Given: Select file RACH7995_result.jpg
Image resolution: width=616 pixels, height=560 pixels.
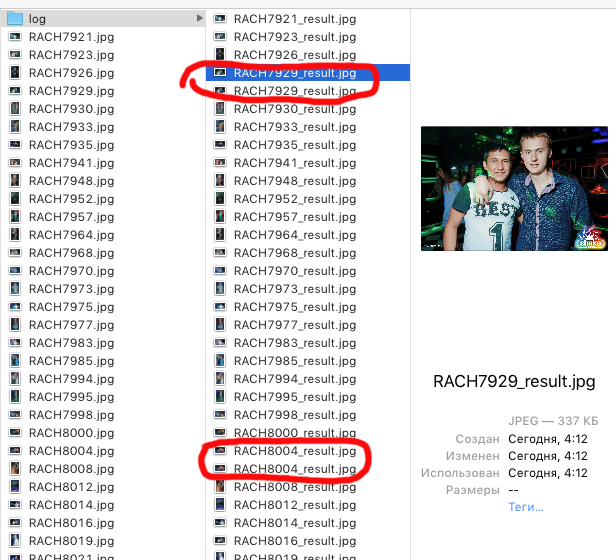Looking at the screenshot, I should click(295, 397).
